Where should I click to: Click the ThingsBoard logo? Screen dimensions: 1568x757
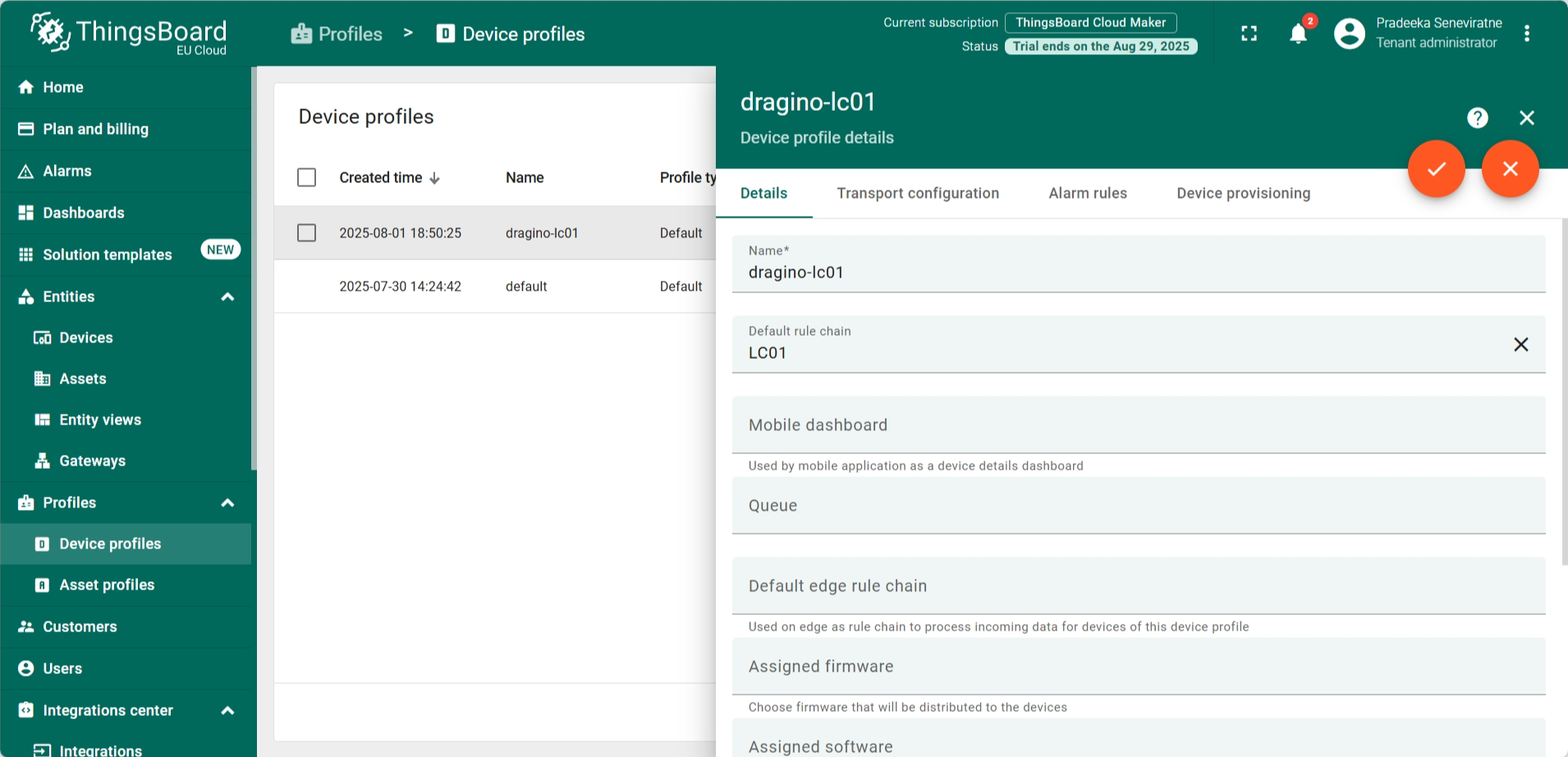[x=129, y=33]
